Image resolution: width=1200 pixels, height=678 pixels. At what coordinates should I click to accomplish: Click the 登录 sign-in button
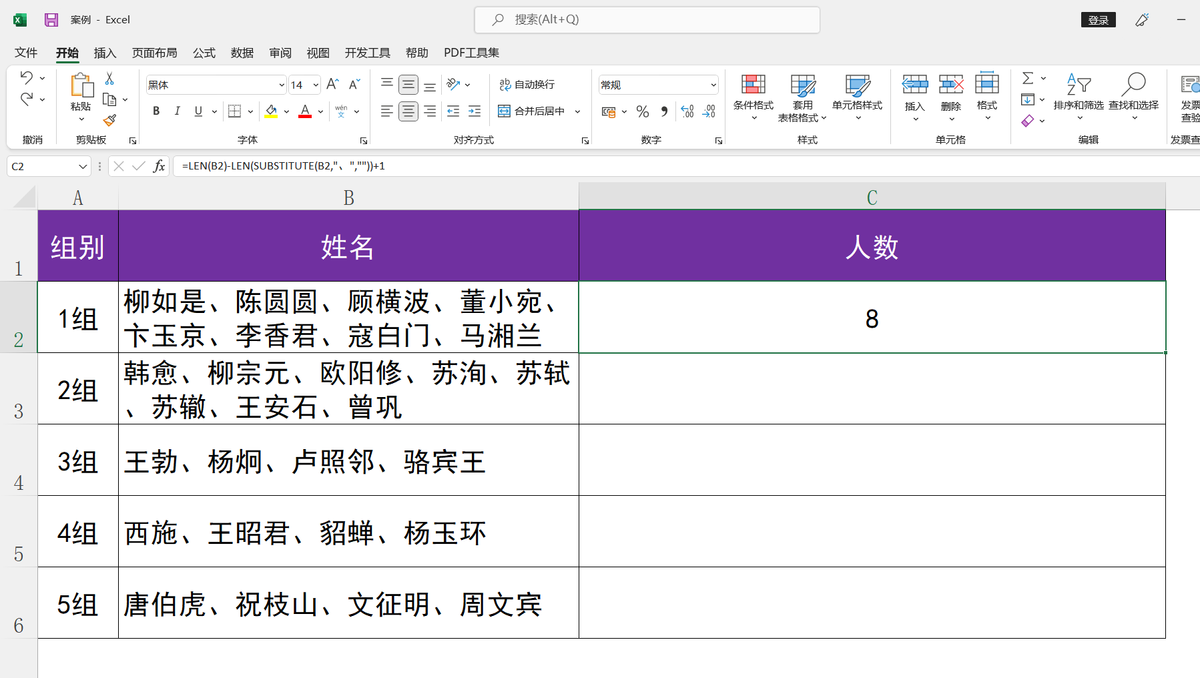coord(1098,20)
